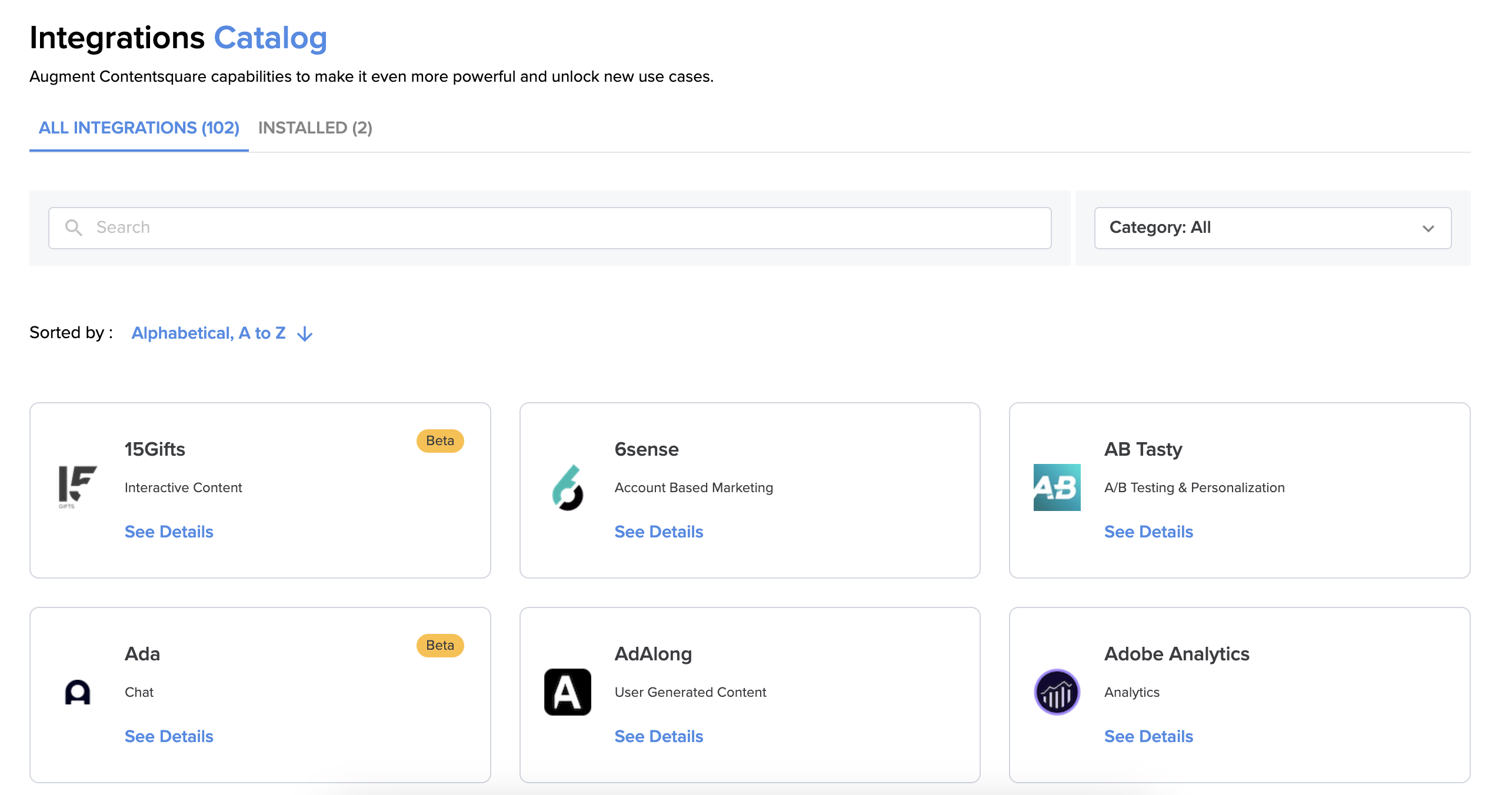This screenshot has height=795, width=1512.
Task: Click the Beta badge on Ada card
Action: pos(440,646)
